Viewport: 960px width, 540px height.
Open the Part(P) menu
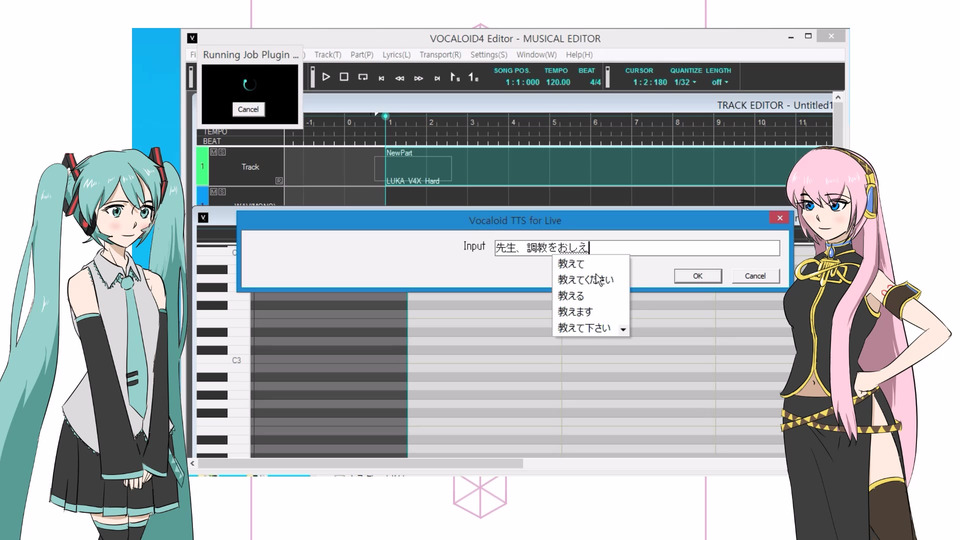click(x=362, y=54)
